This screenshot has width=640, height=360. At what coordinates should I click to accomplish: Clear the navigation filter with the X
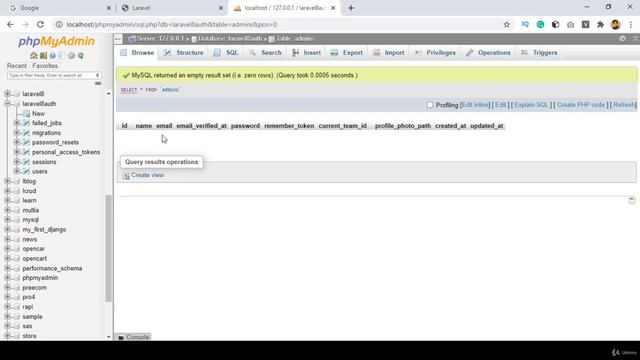click(97, 76)
